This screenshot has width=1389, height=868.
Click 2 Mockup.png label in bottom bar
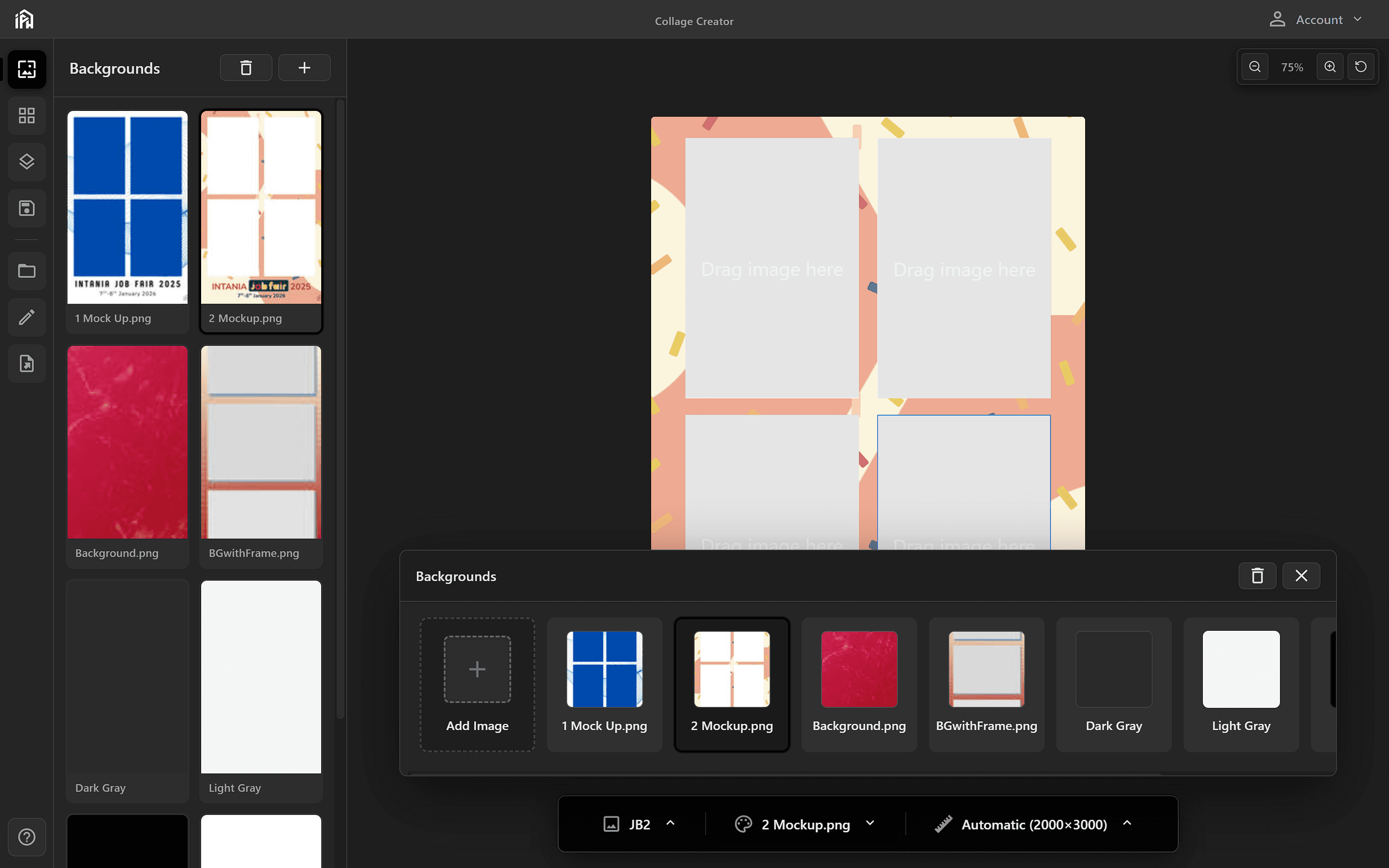(805, 825)
